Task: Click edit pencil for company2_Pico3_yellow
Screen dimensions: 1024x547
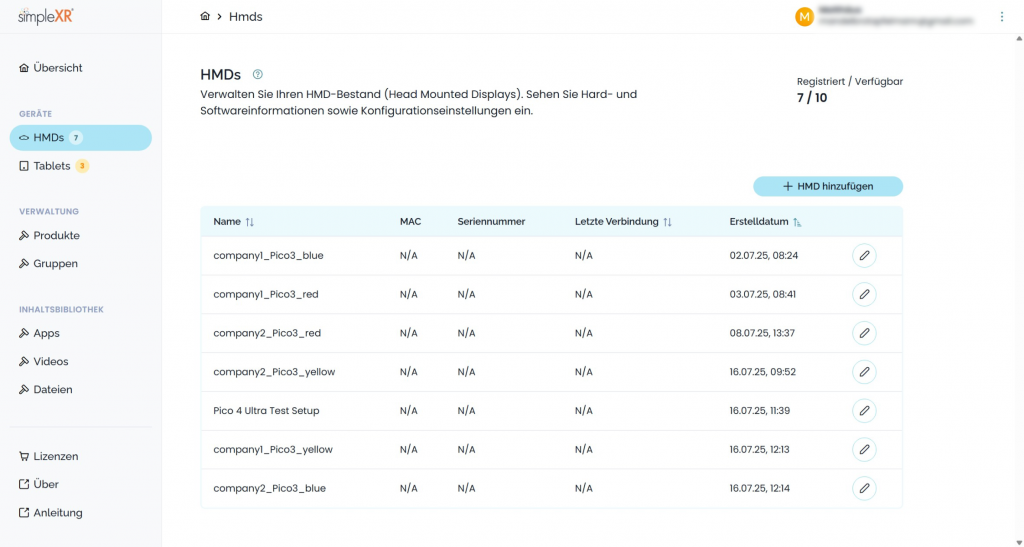Action: pyautogui.click(x=864, y=372)
